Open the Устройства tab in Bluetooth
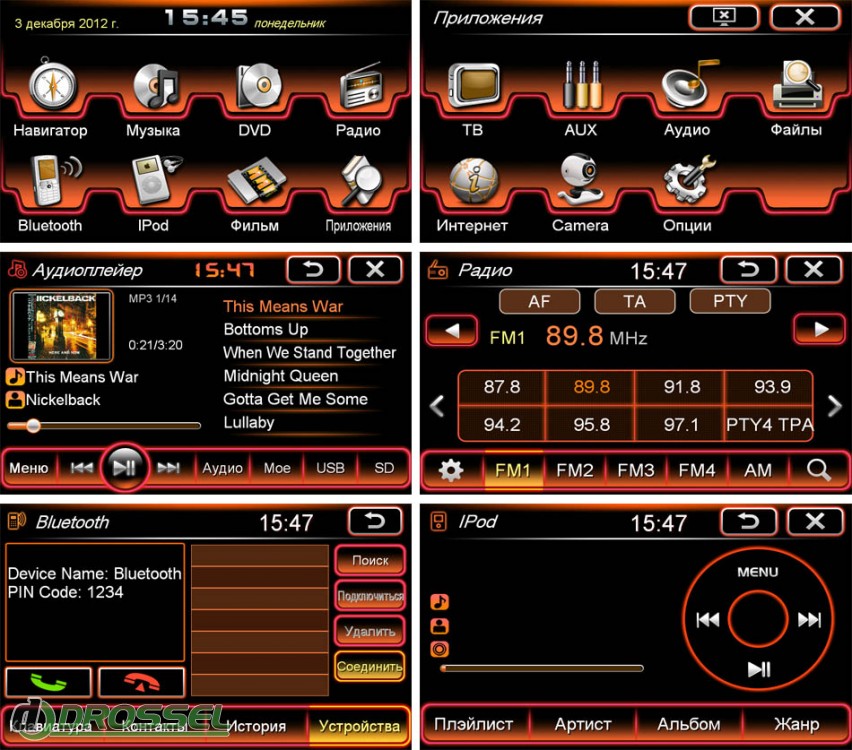Screen dimensions: 852x750 point(358,726)
